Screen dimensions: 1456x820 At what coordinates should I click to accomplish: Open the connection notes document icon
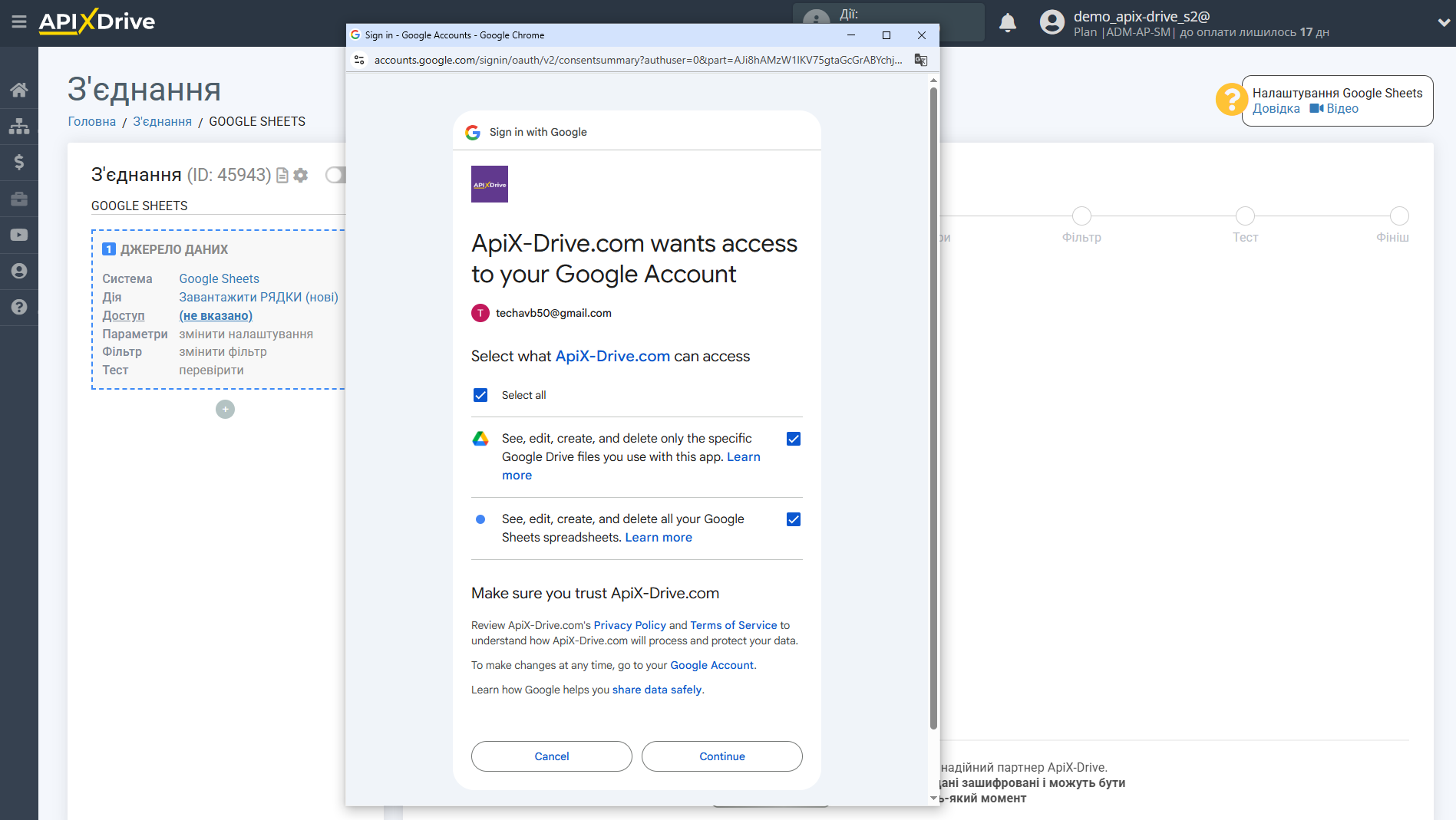tap(282, 176)
